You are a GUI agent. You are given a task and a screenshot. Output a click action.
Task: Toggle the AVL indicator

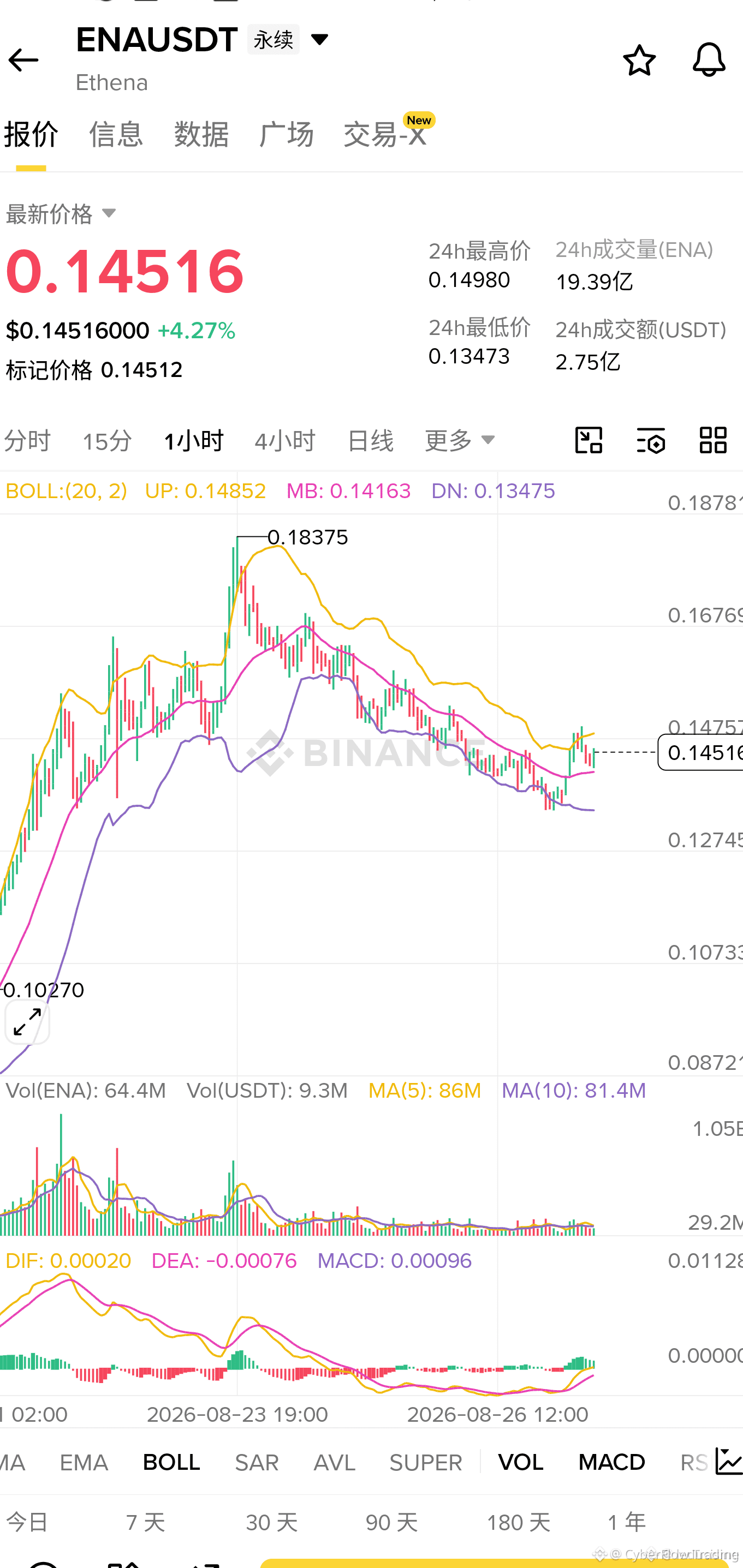pos(334,1462)
